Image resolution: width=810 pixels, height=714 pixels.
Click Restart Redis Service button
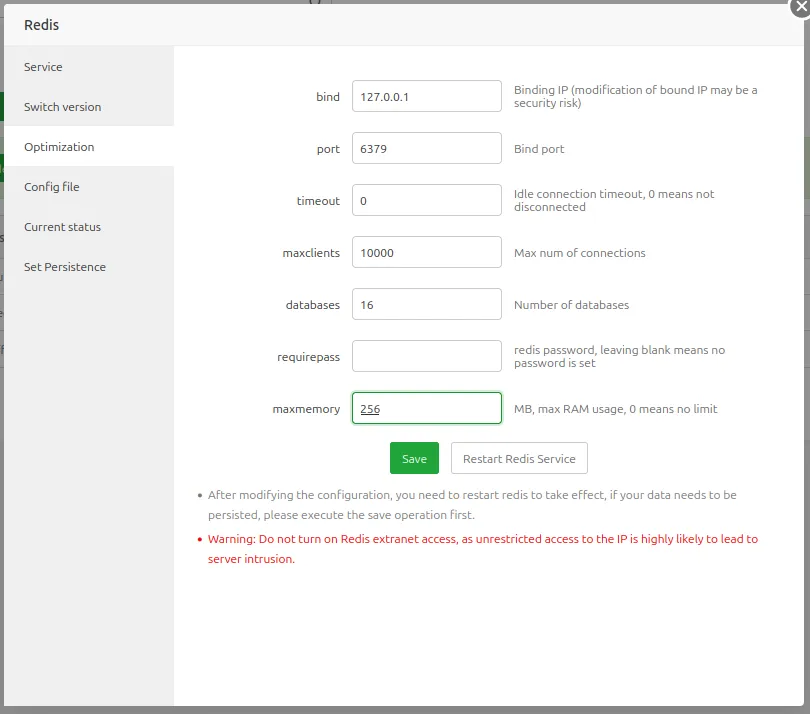point(519,458)
